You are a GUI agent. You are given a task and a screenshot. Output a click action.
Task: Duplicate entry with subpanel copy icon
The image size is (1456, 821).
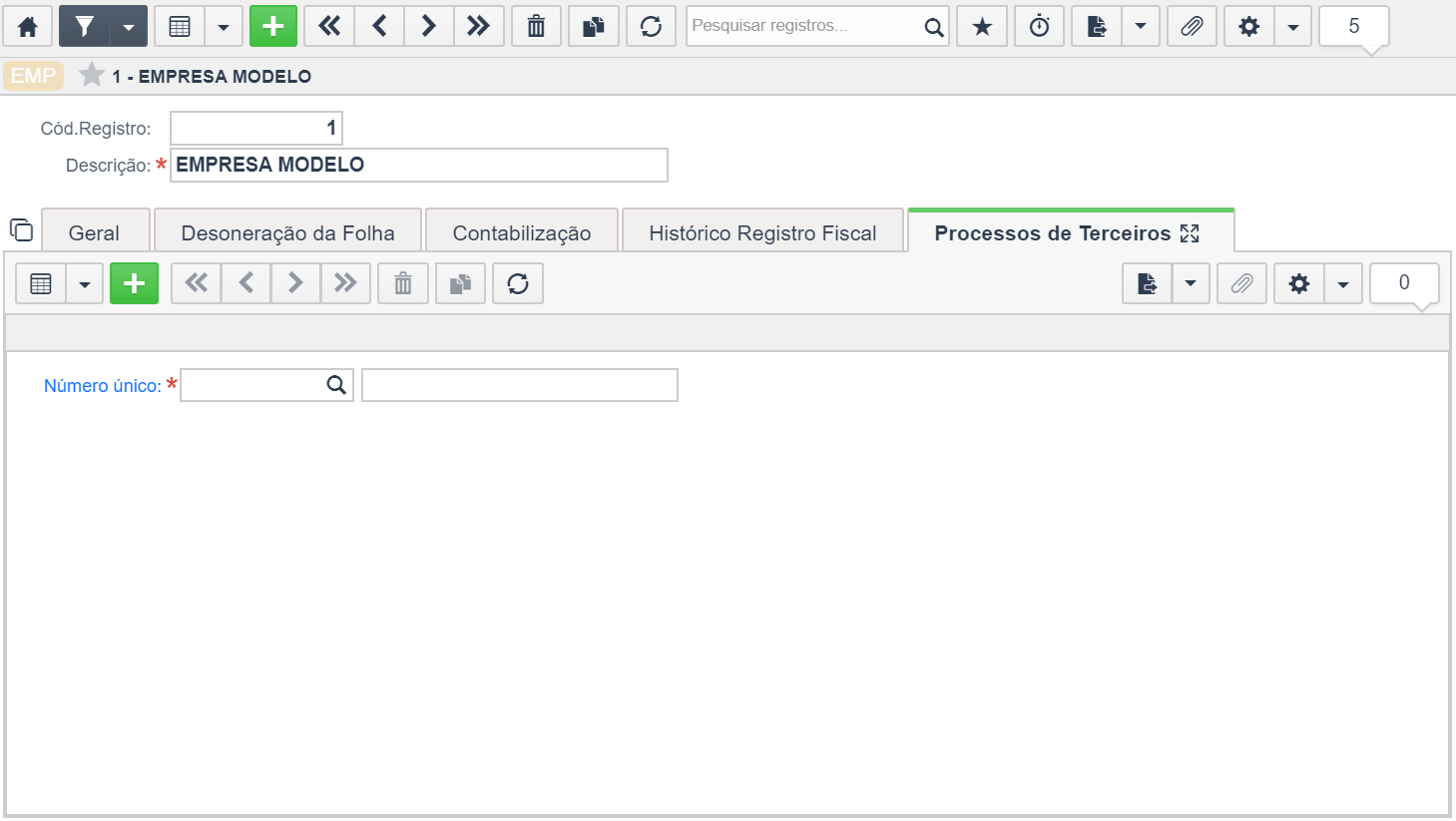460,283
